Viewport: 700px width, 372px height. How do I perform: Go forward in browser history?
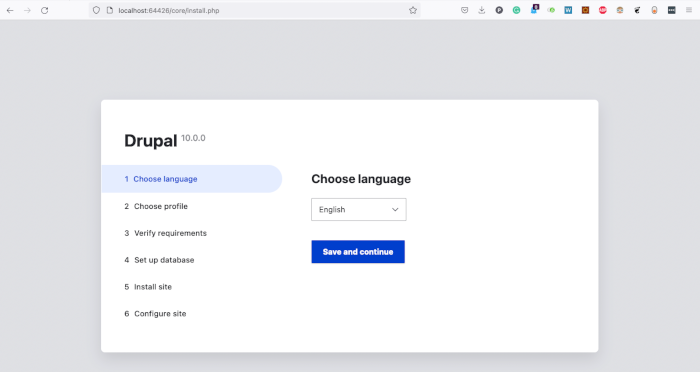pos(27,10)
